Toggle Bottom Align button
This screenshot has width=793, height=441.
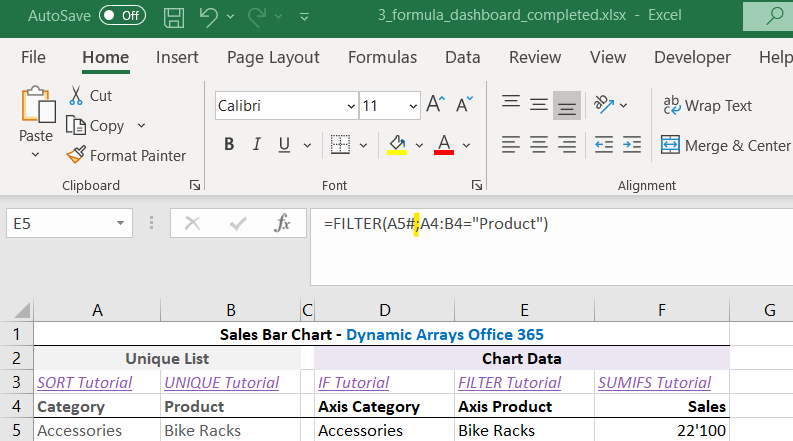pos(566,105)
